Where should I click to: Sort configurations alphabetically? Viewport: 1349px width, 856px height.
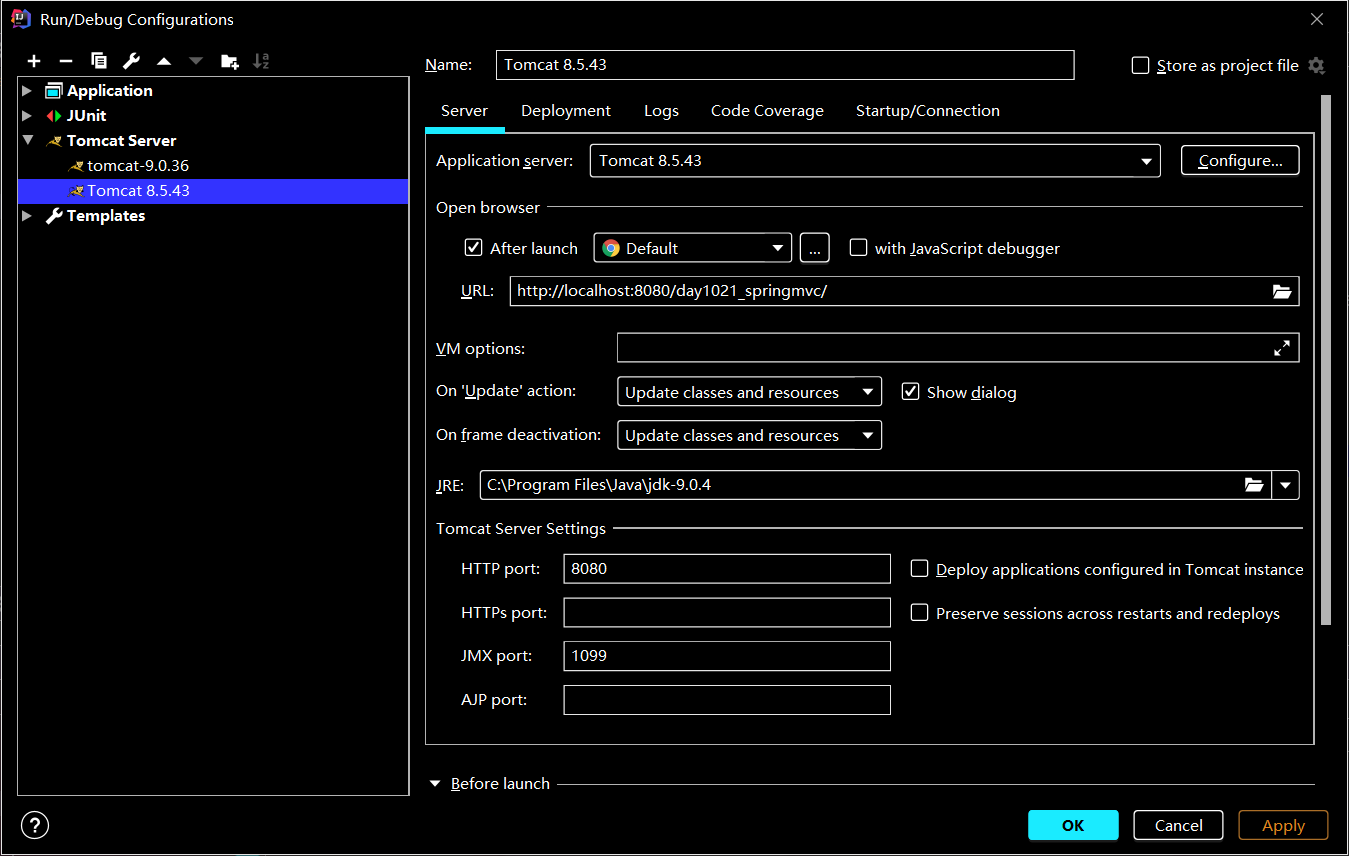tap(261, 61)
